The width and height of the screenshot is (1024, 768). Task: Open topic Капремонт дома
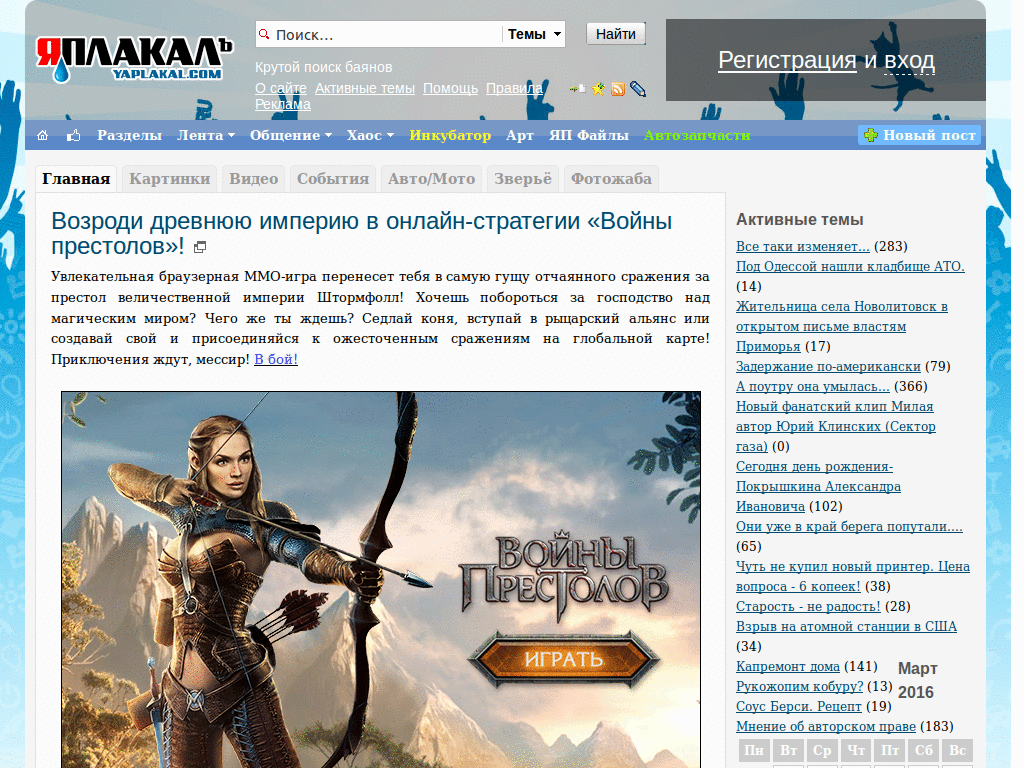tap(788, 667)
